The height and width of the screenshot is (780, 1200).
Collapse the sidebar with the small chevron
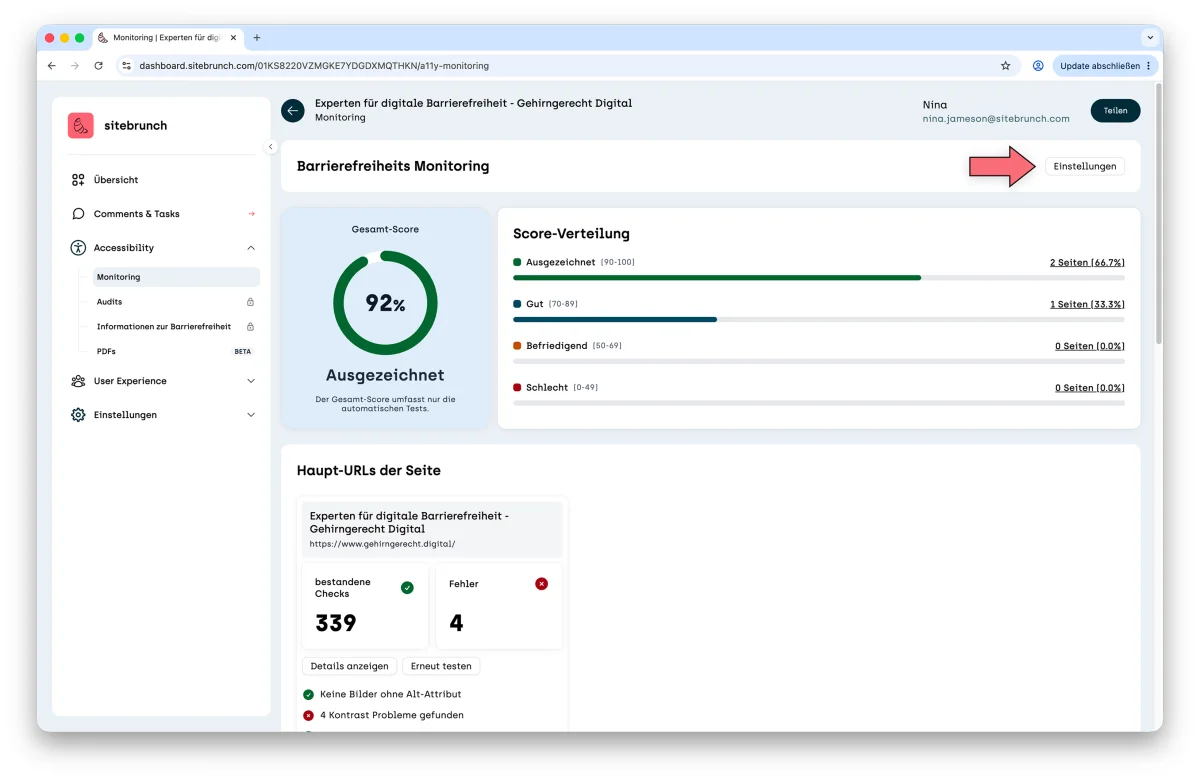270,147
